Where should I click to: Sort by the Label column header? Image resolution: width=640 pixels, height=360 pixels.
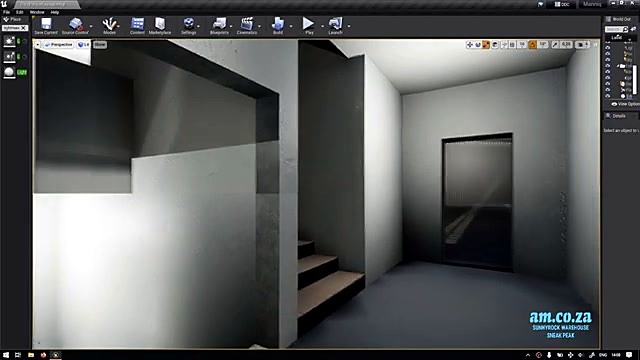point(616,37)
